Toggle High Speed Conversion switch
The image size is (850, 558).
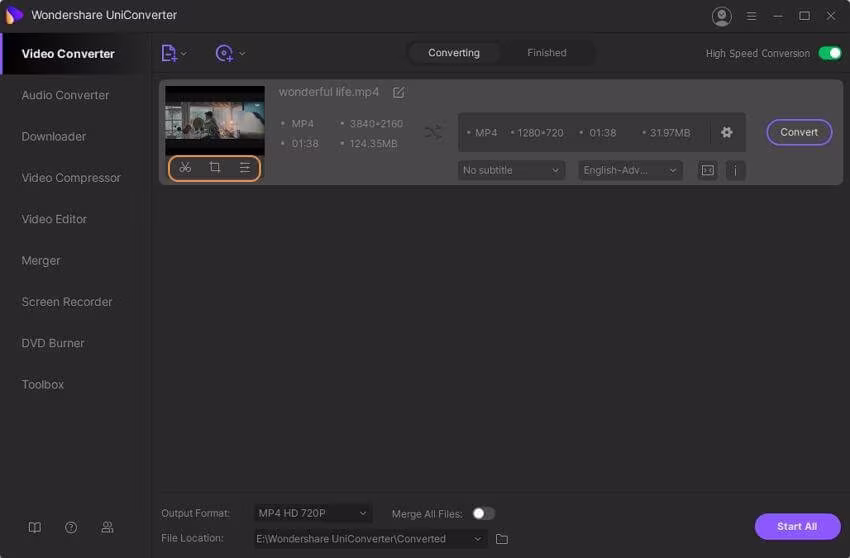click(829, 53)
